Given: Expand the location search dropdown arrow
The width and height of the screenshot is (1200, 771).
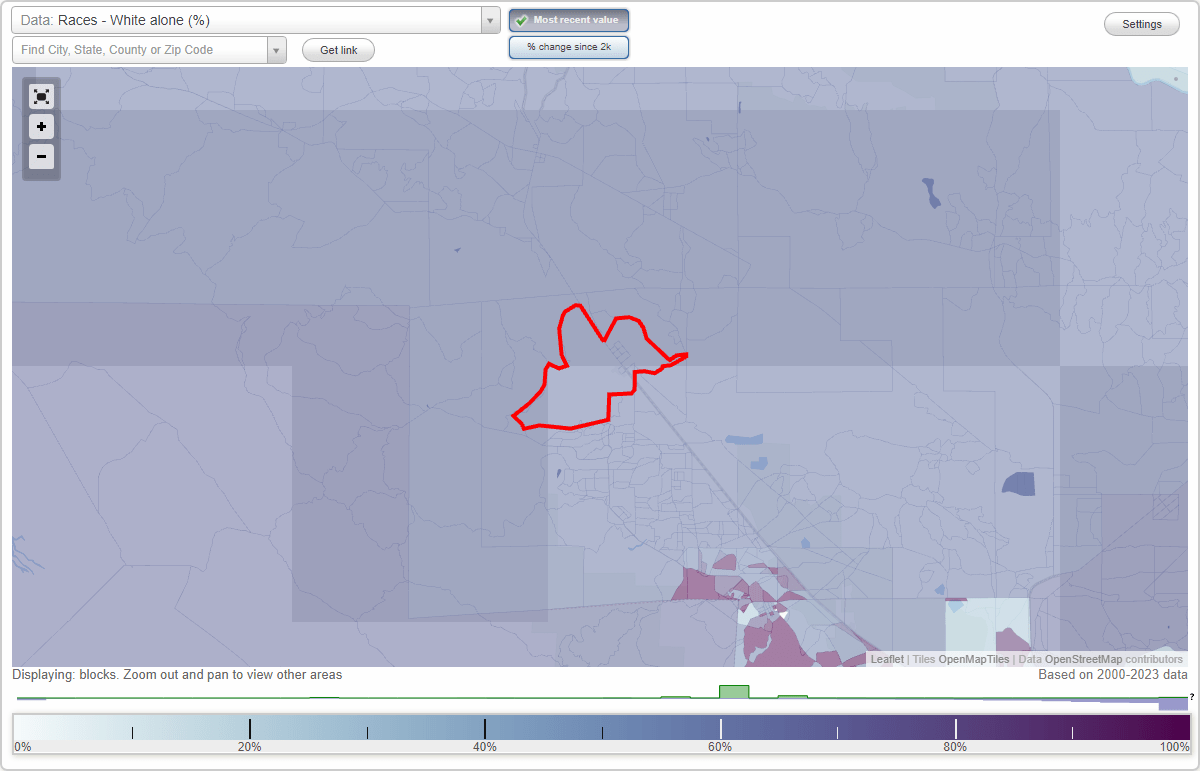Looking at the screenshot, I should pos(277,49).
